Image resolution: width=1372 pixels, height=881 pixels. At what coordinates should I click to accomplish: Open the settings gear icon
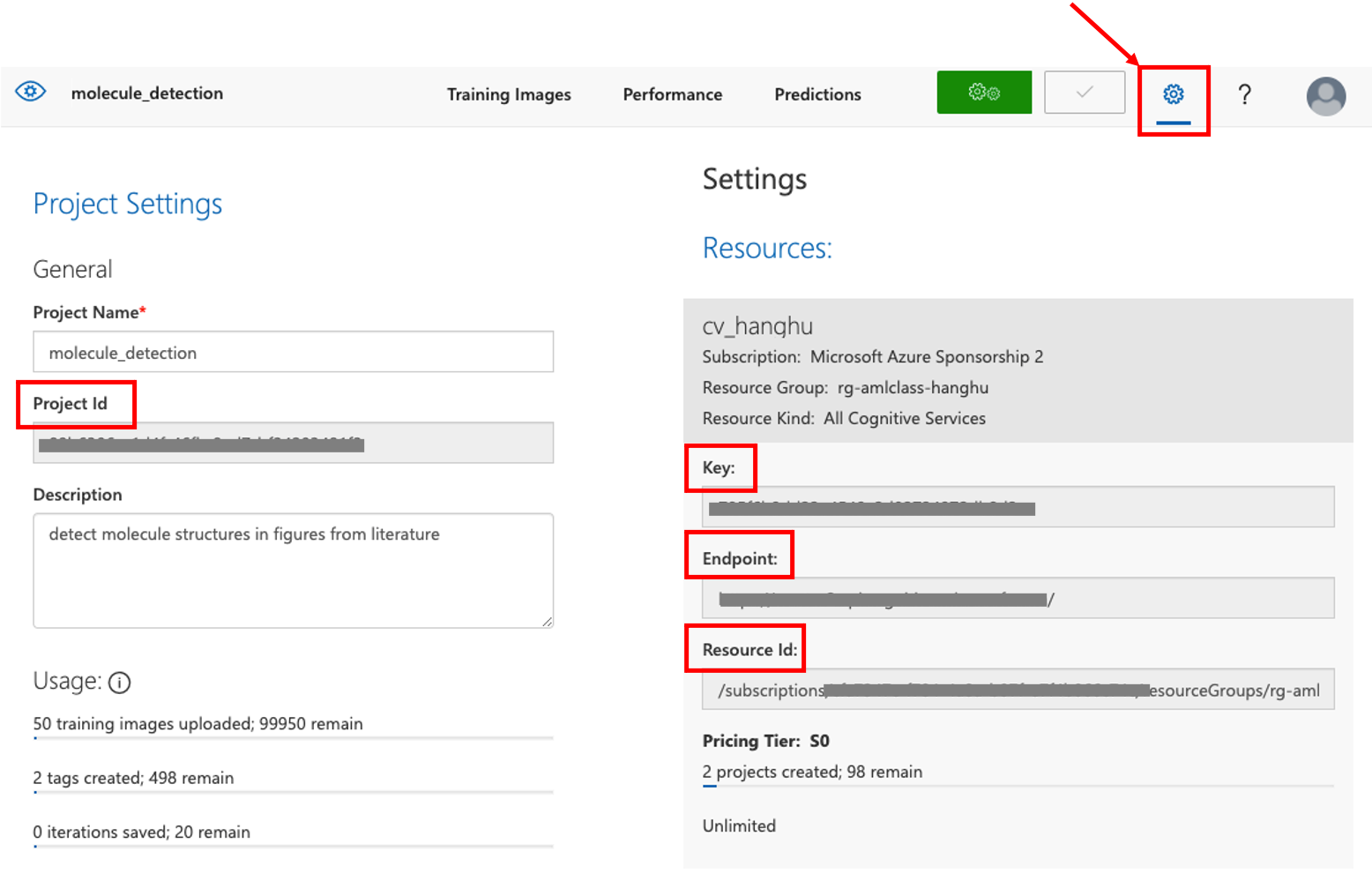coord(1173,94)
